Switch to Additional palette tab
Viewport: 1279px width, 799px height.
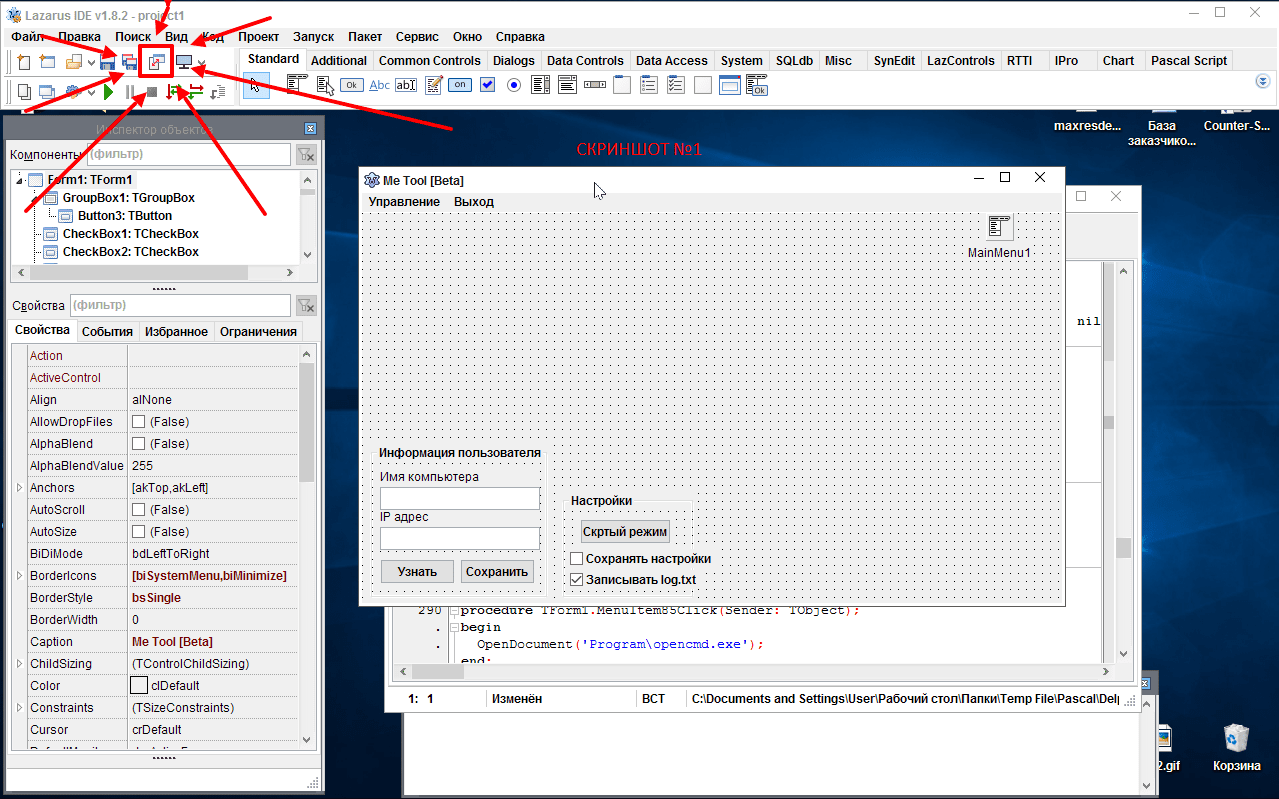click(x=339, y=60)
